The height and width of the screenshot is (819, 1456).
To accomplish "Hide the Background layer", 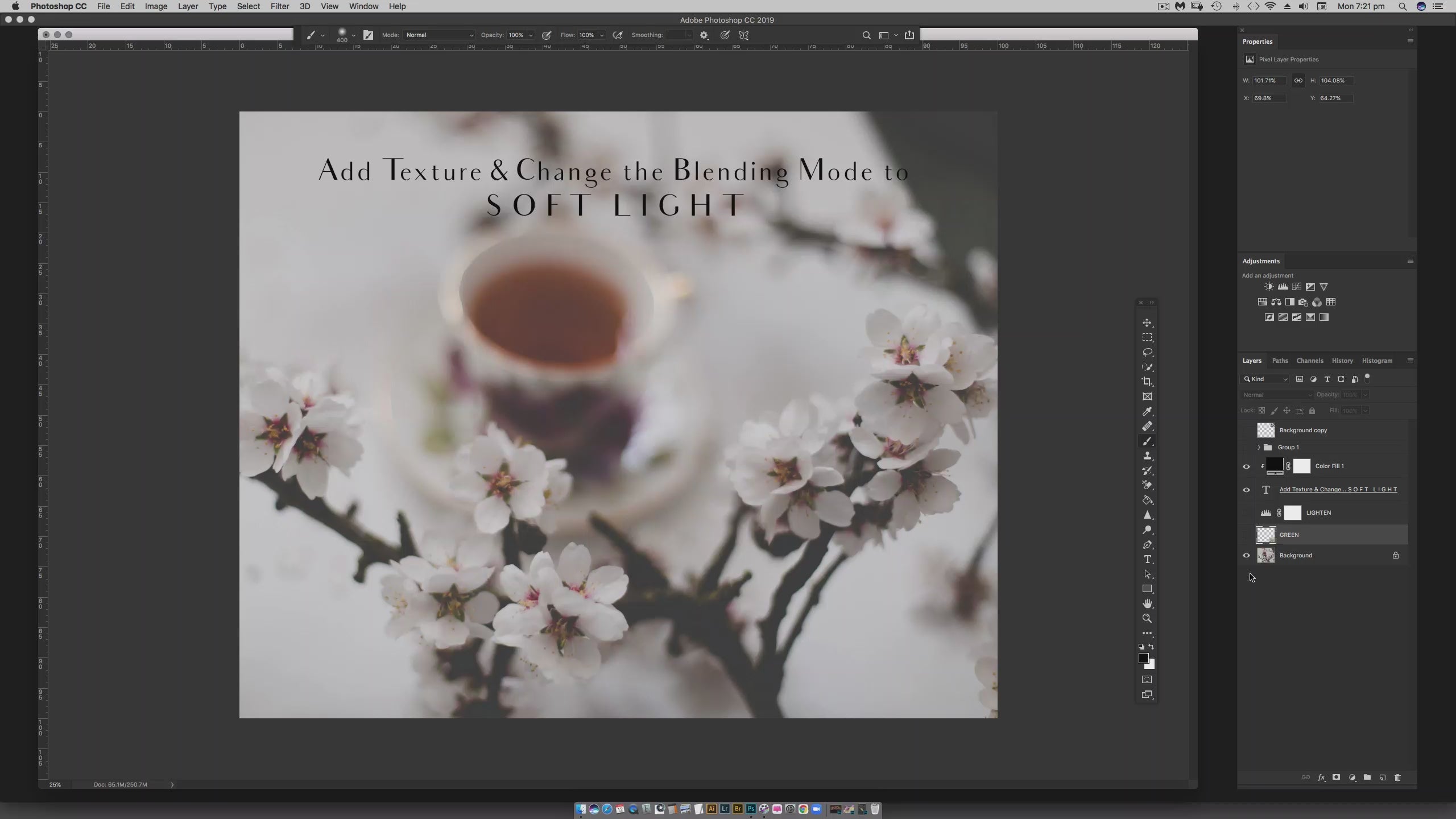I will point(1246,556).
